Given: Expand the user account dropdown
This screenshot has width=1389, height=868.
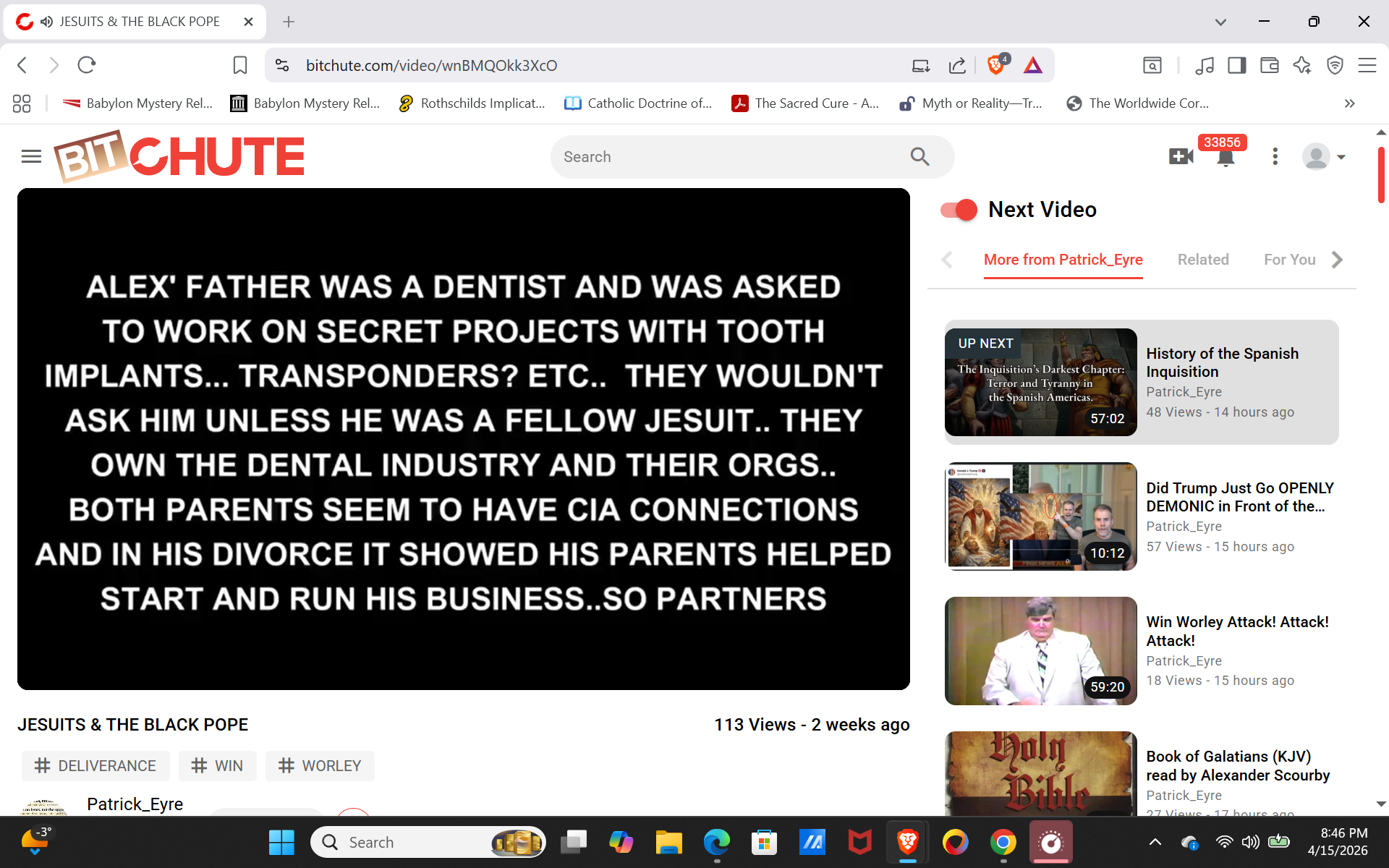Looking at the screenshot, I should point(1341,157).
